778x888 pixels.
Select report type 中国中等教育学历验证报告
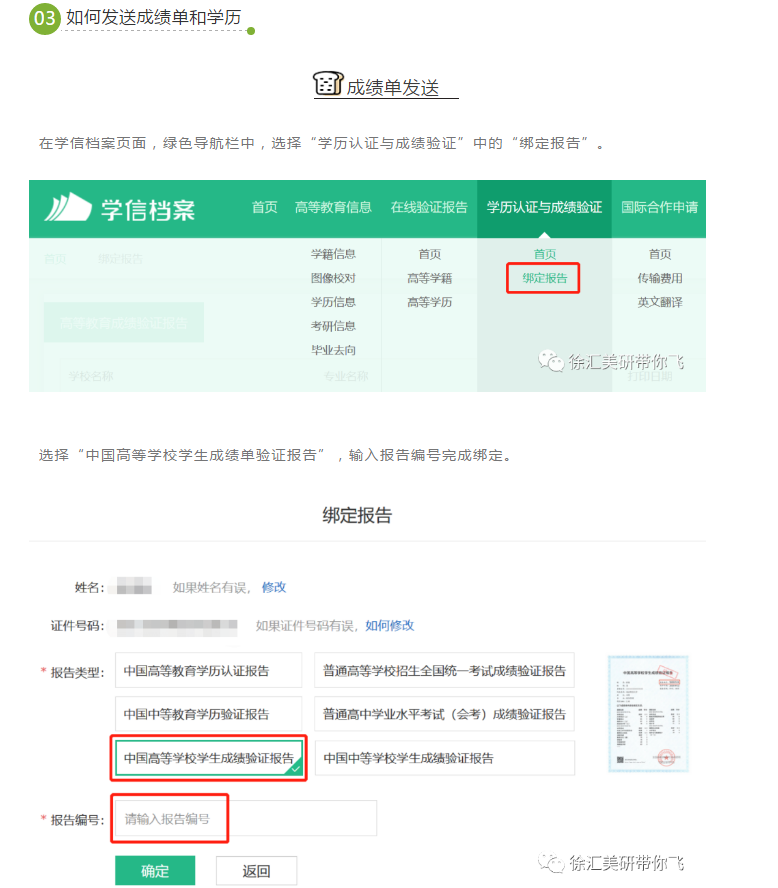pos(208,714)
